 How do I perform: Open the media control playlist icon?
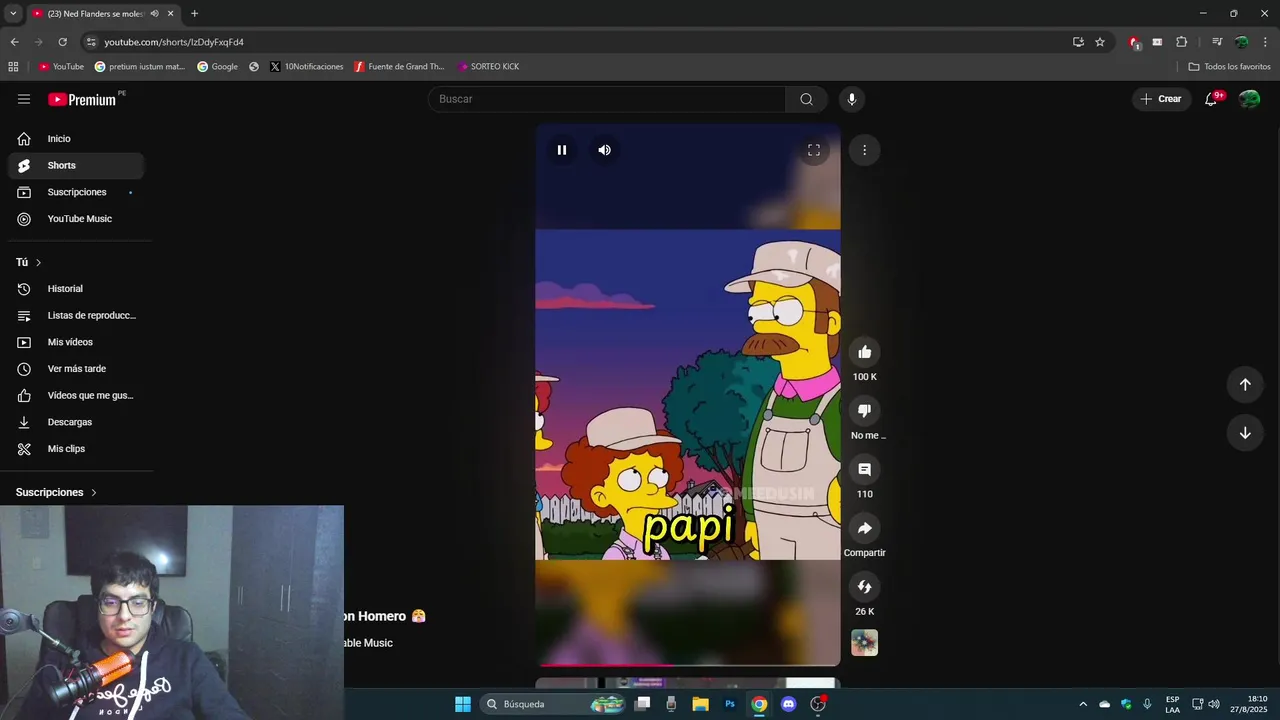(1217, 42)
